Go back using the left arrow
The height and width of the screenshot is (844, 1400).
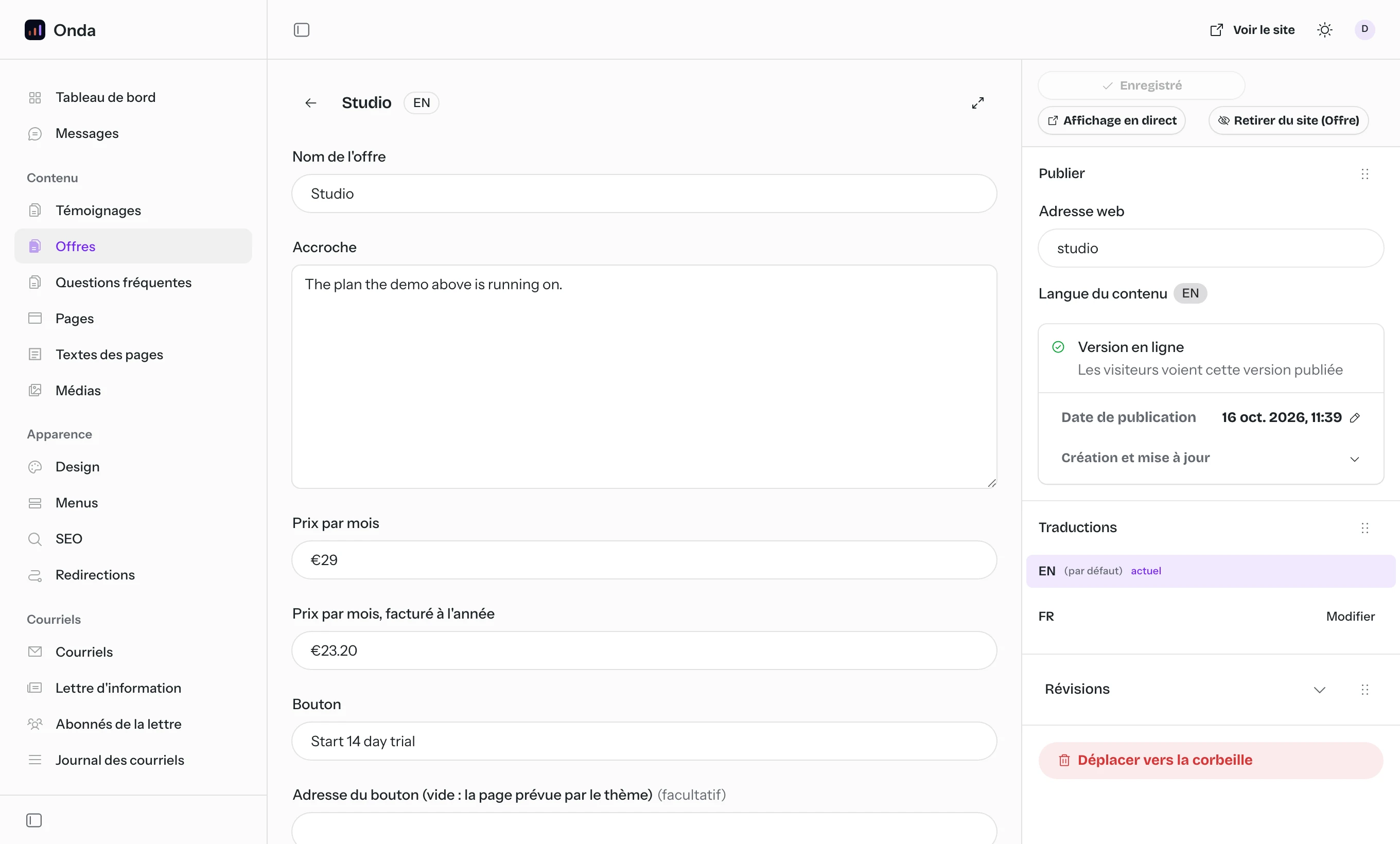(x=311, y=103)
